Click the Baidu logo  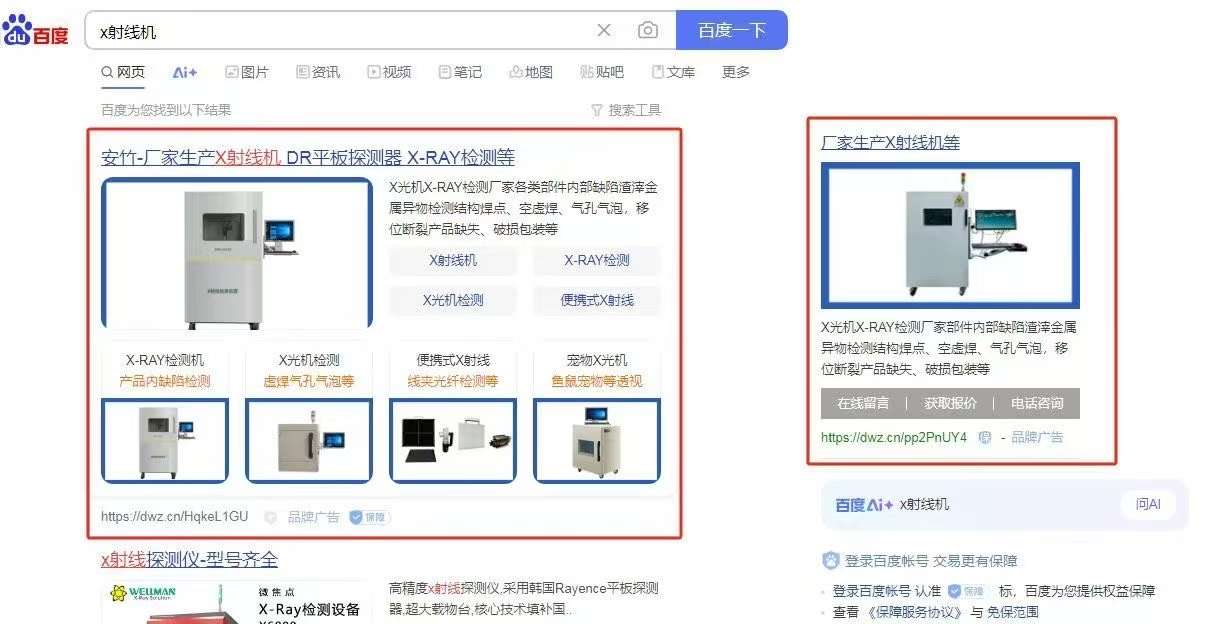[36, 31]
